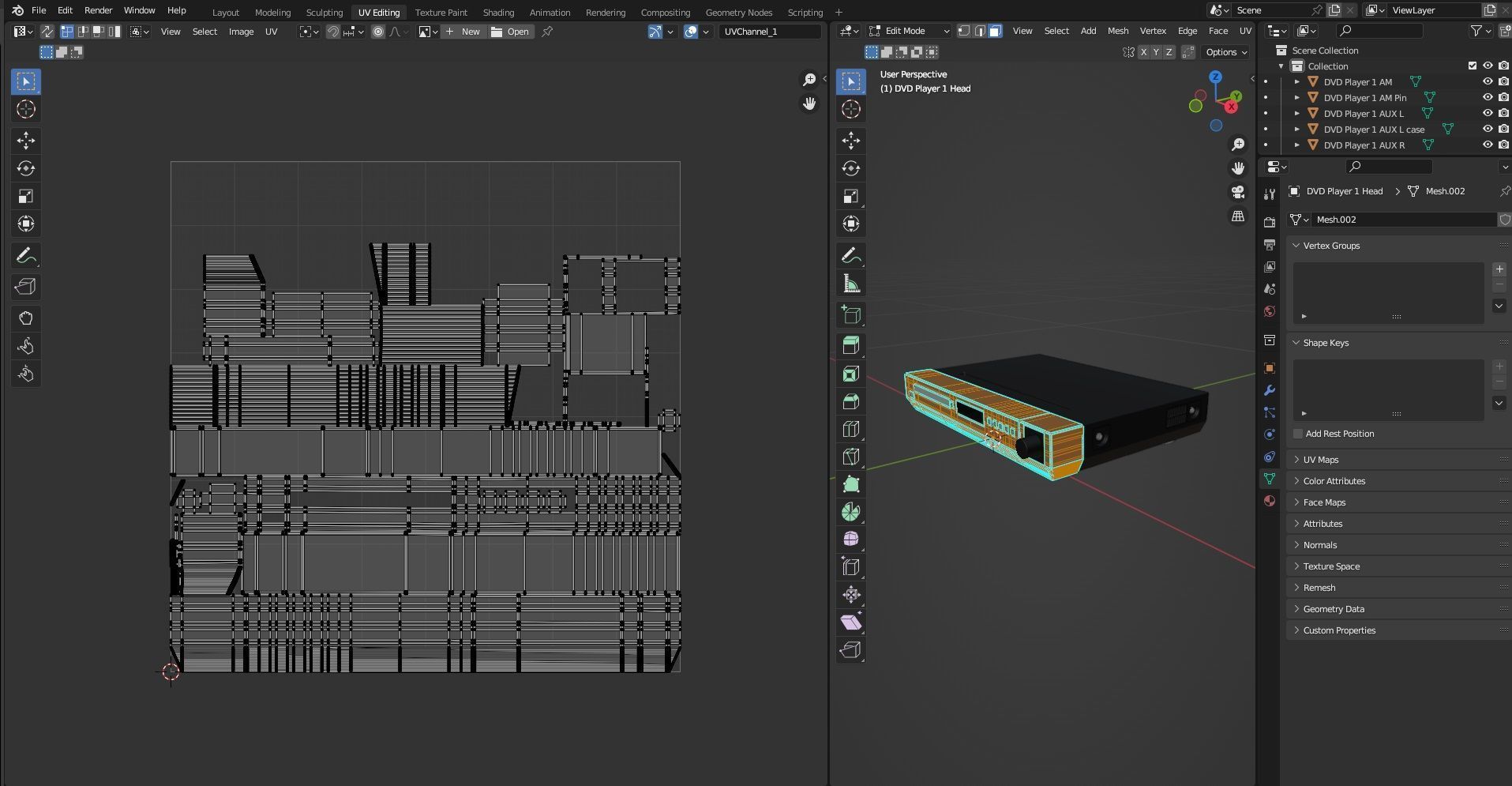
Task: Open the Mesh menu in the 3D viewport
Action: tap(1118, 31)
